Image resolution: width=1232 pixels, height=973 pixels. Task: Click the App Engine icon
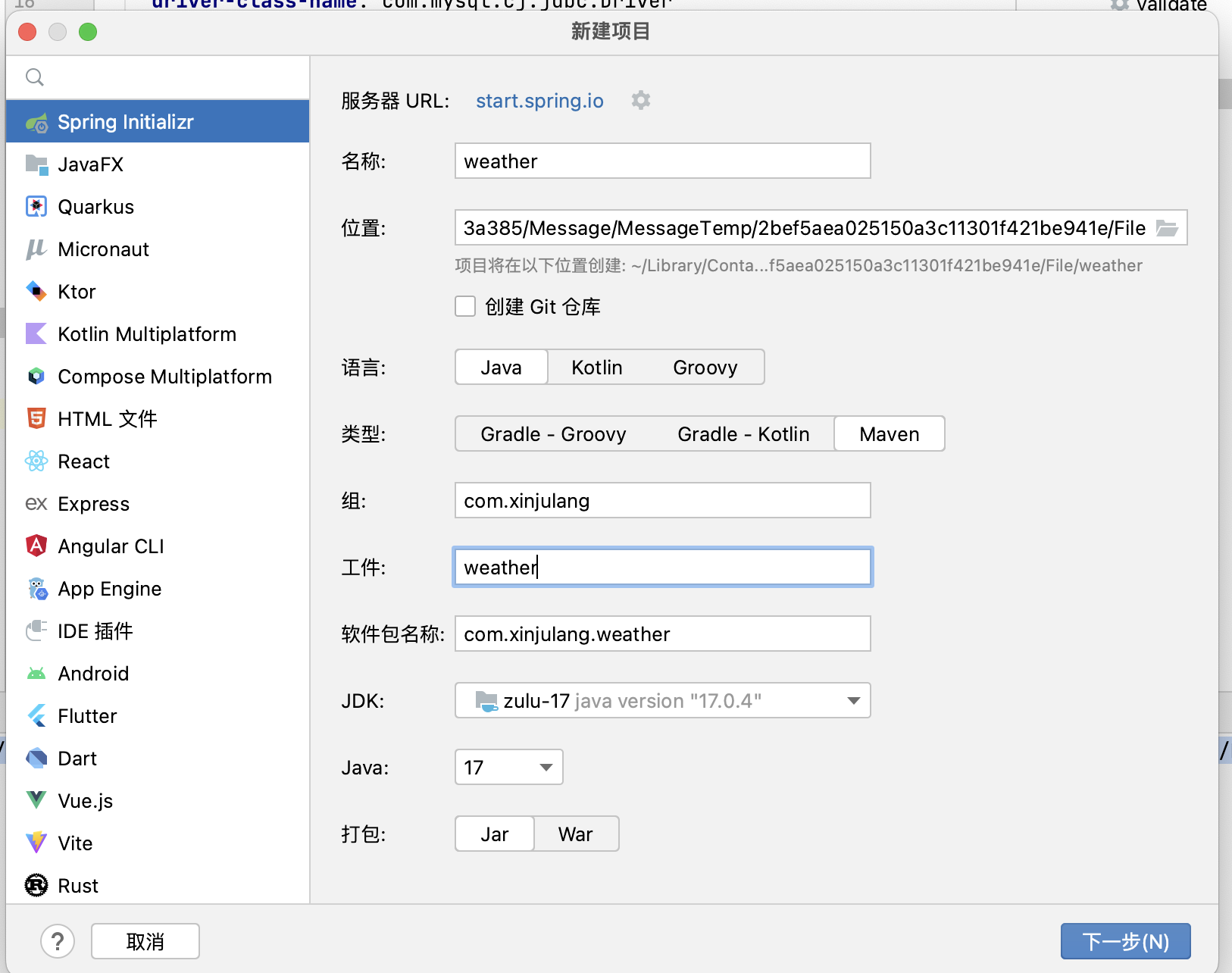coord(36,589)
